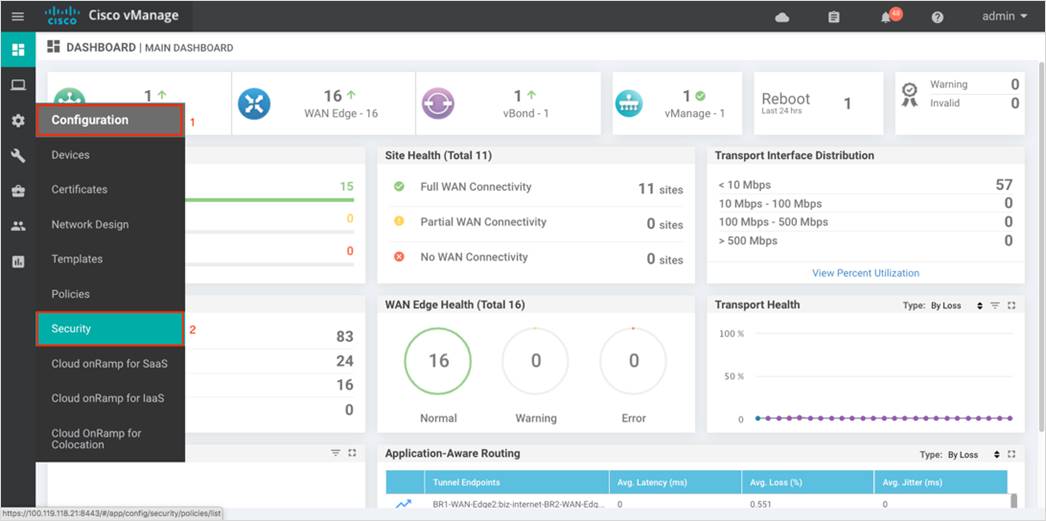Open the help question mark icon
Image resolution: width=1046 pixels, height=521 pixels.
coord(937,17)
